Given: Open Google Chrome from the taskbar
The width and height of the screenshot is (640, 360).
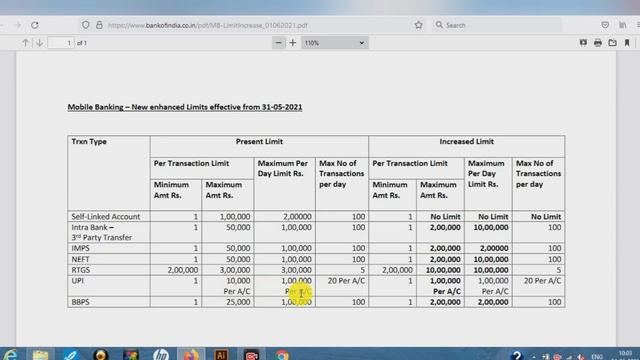Looking at the screenshot, I should pos(281,354).
